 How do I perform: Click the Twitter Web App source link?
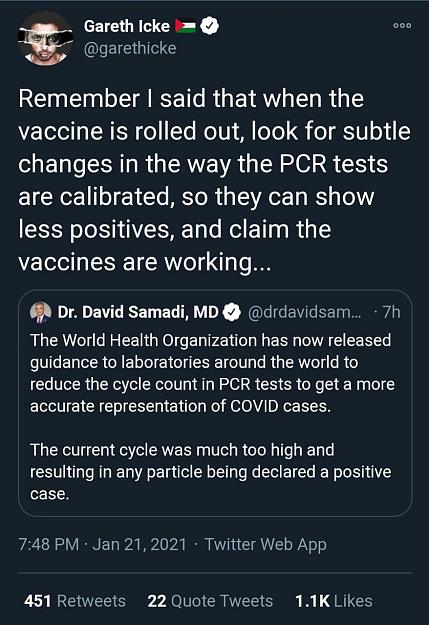point(266,545)
